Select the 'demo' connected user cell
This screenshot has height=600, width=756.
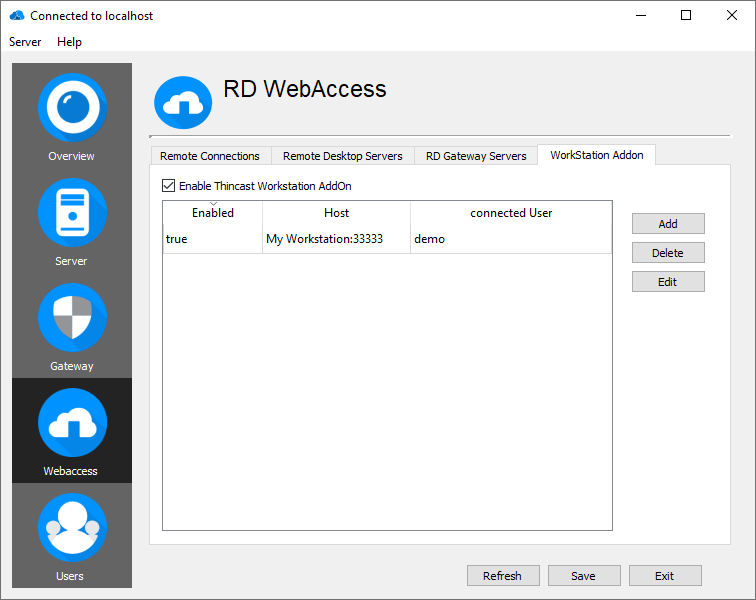click(x=511, y=239)
